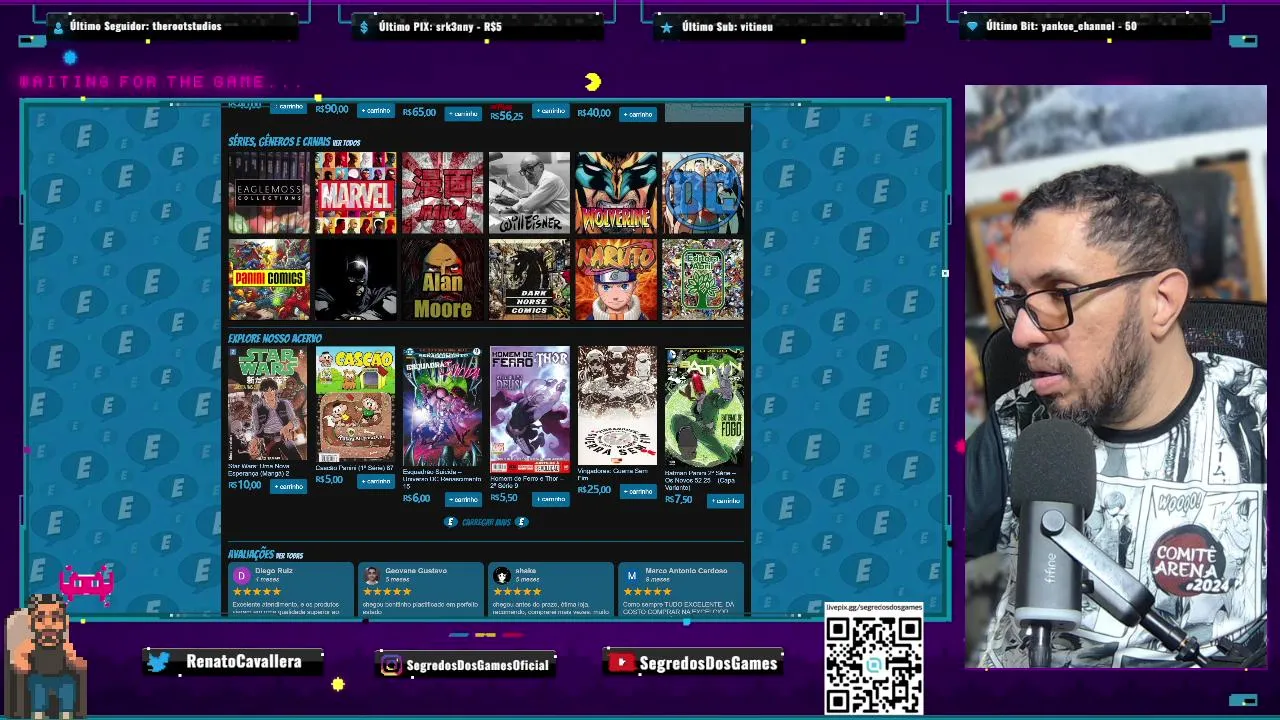The image size is (1280, 720).
Task: Click the SegredosDosGamesOficial handle text
Action: pos(478,665)
